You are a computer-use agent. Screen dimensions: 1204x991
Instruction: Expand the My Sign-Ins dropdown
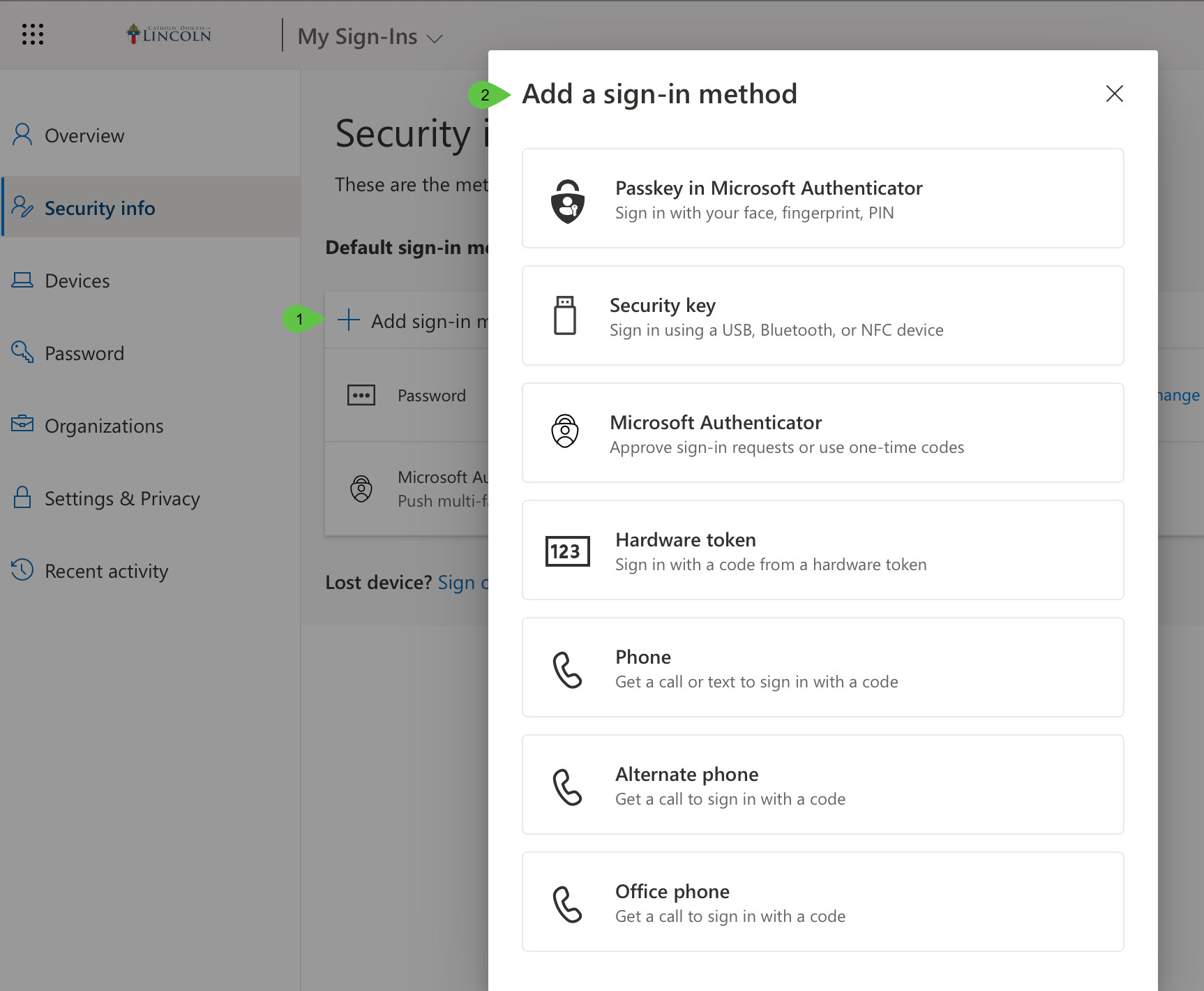(x=370, y=36)
